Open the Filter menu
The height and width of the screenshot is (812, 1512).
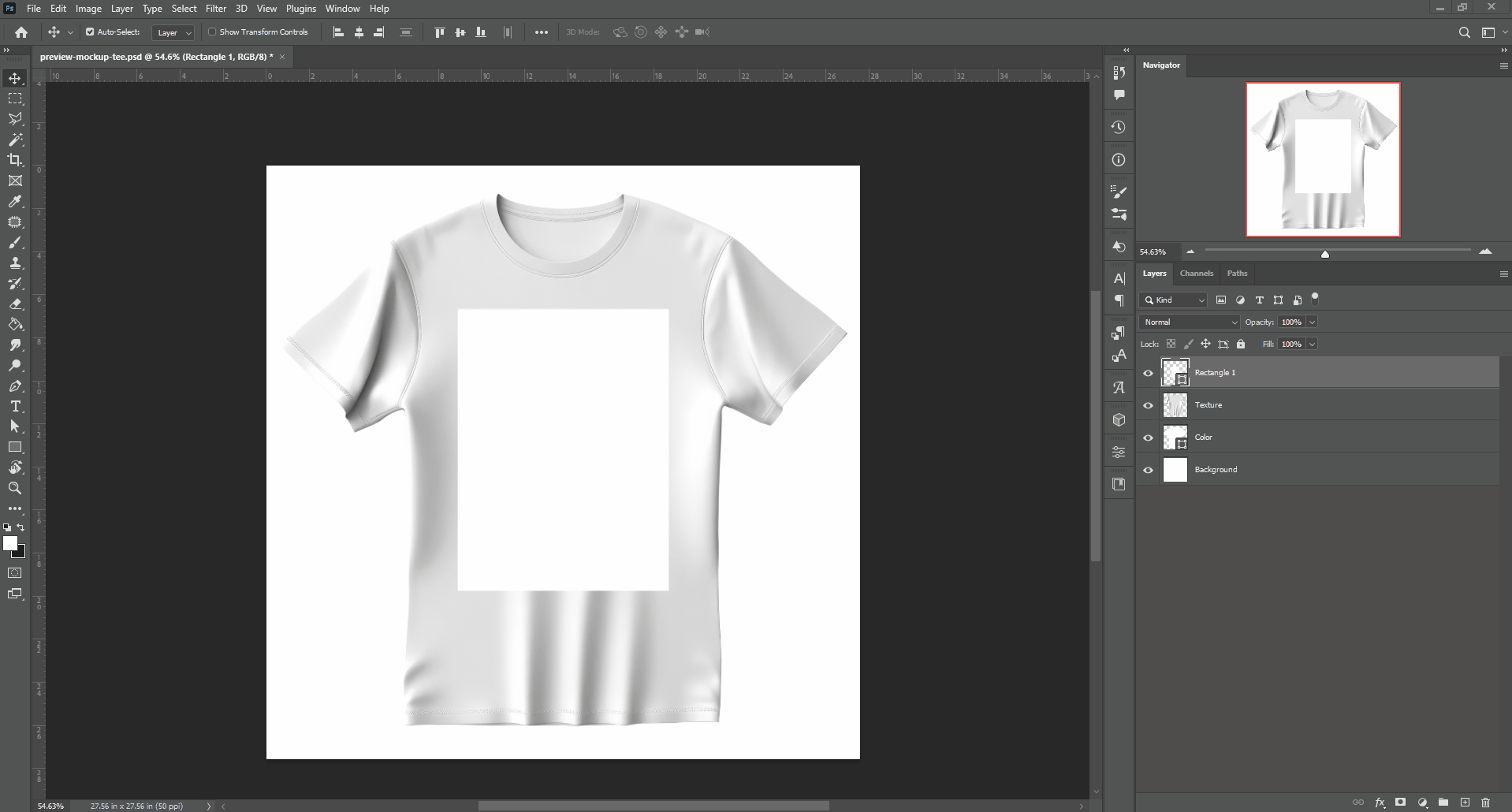tap(216, 9)
